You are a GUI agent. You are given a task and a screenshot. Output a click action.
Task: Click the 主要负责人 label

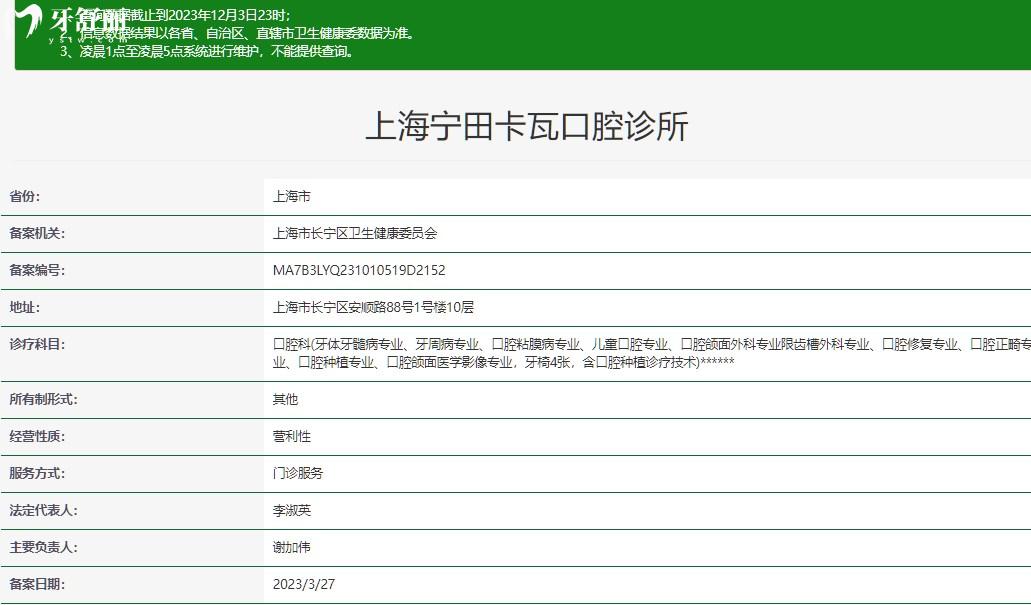coord(43,546)
